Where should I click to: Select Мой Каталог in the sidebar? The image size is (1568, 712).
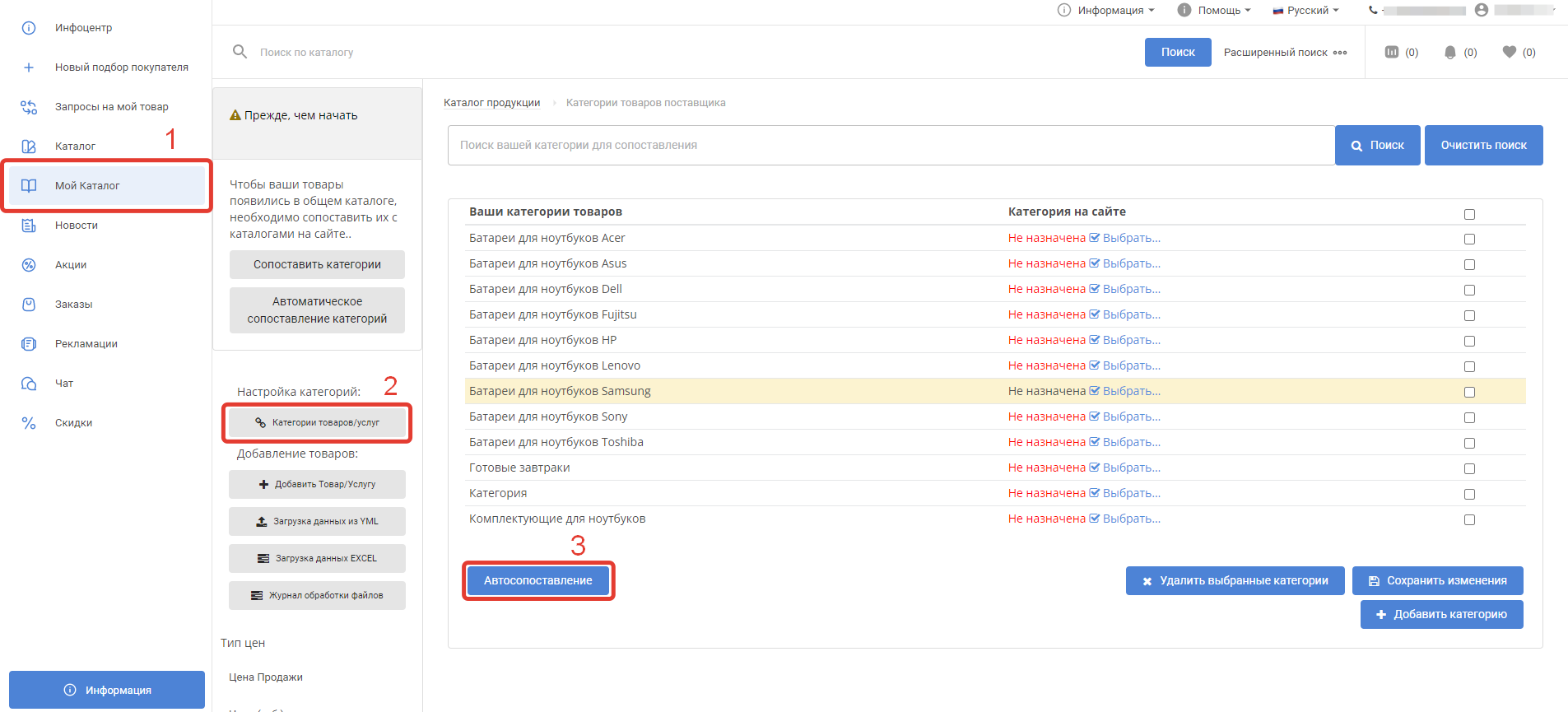[x=87, y=186]
